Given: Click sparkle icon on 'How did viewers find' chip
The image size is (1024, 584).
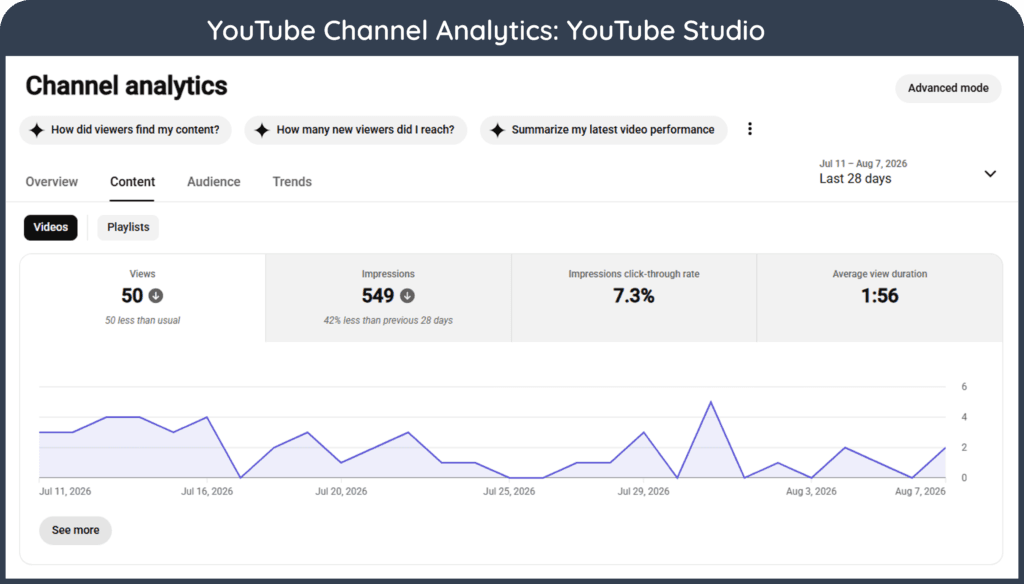Looking at the screenshot, I should pyautogui.click(x=37, y=130).
